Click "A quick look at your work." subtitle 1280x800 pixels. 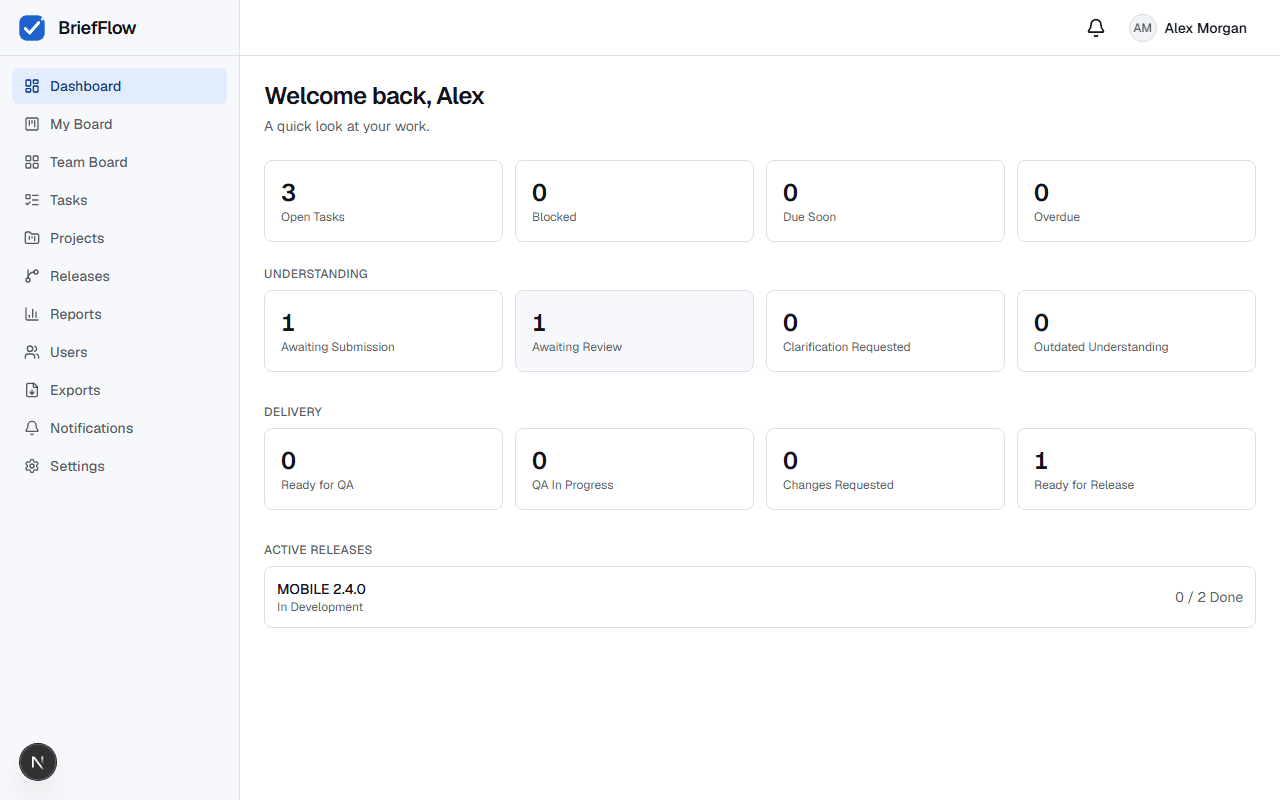(x=347, y=127)
